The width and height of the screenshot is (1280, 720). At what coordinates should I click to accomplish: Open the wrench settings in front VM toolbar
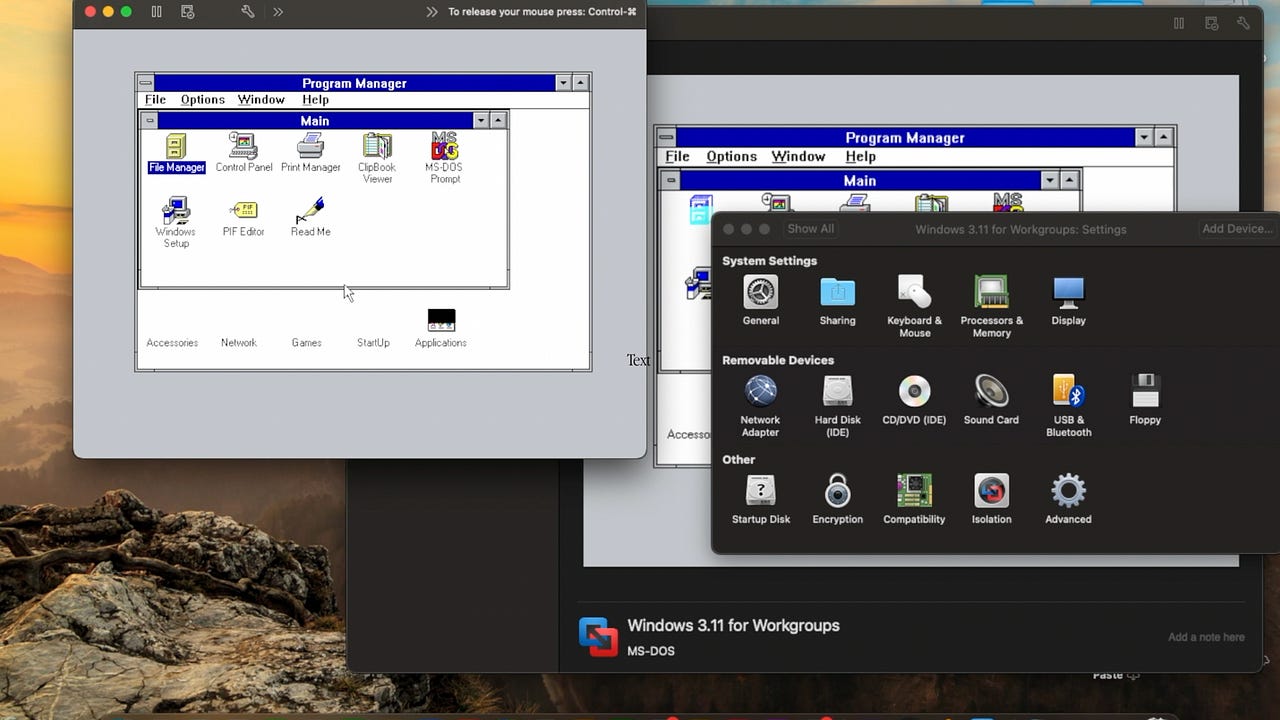[248, 12]
